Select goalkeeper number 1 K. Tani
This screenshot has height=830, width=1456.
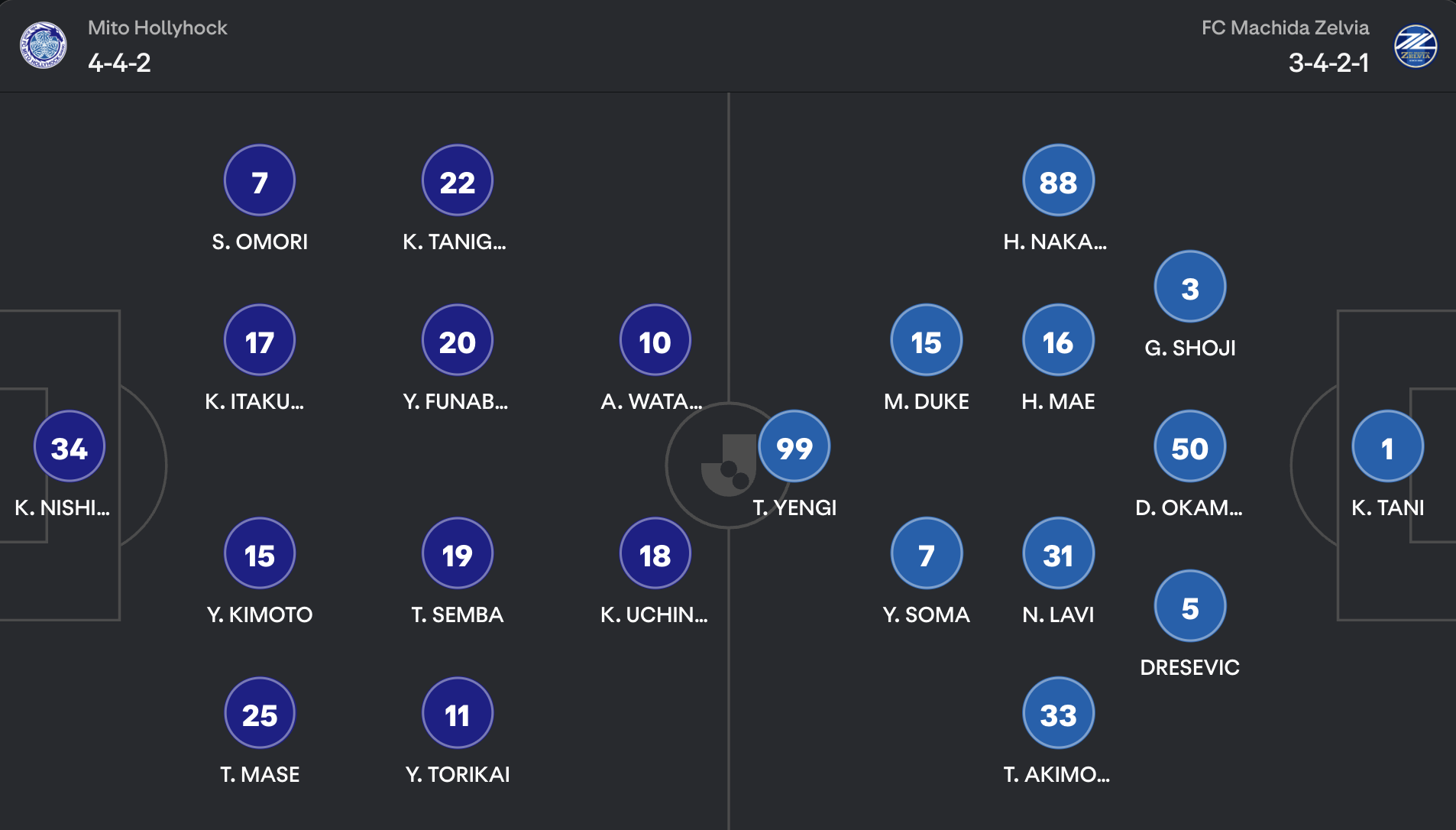pyautogui.click(x=1388, y=446)
